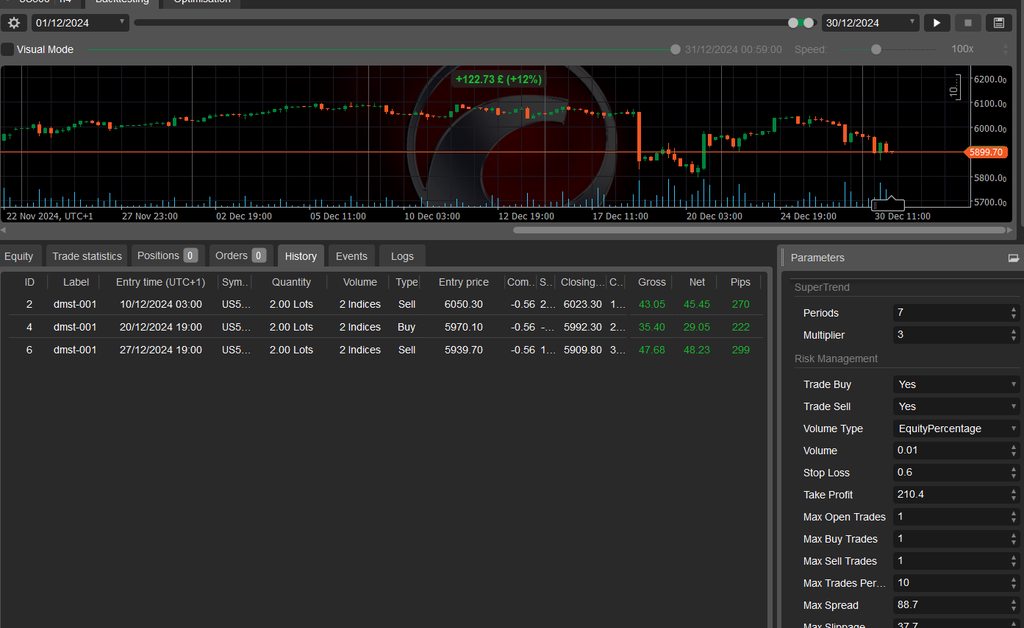Click the Max Trades Per stepper arrows
This screenshot has height=628, width=1024.
pyautogui.click(x=1014, y=583)
